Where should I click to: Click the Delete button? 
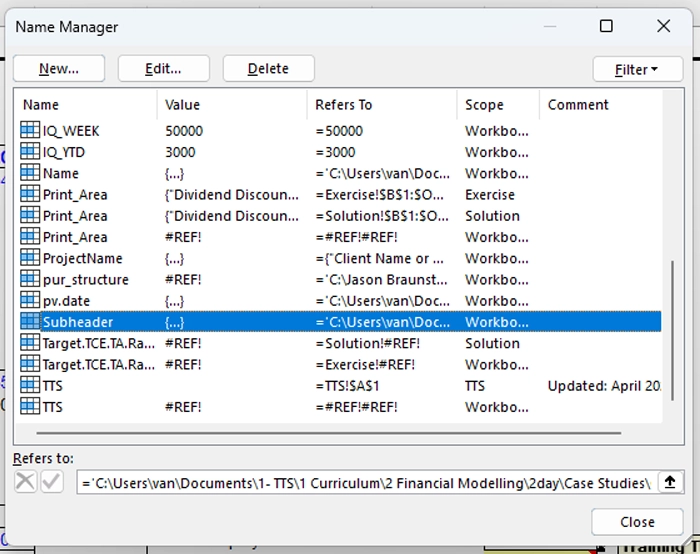(268, 68)
